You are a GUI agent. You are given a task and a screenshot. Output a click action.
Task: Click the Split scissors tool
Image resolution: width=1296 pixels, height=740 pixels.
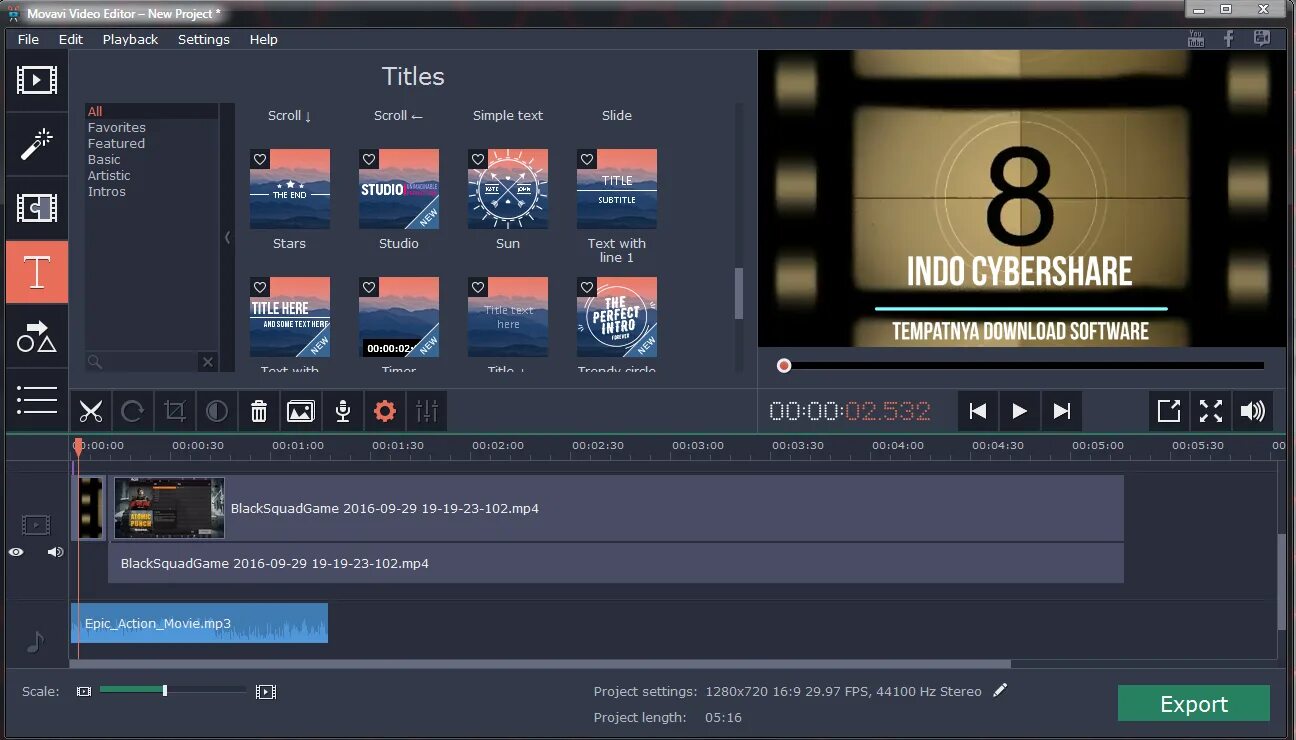91,411
